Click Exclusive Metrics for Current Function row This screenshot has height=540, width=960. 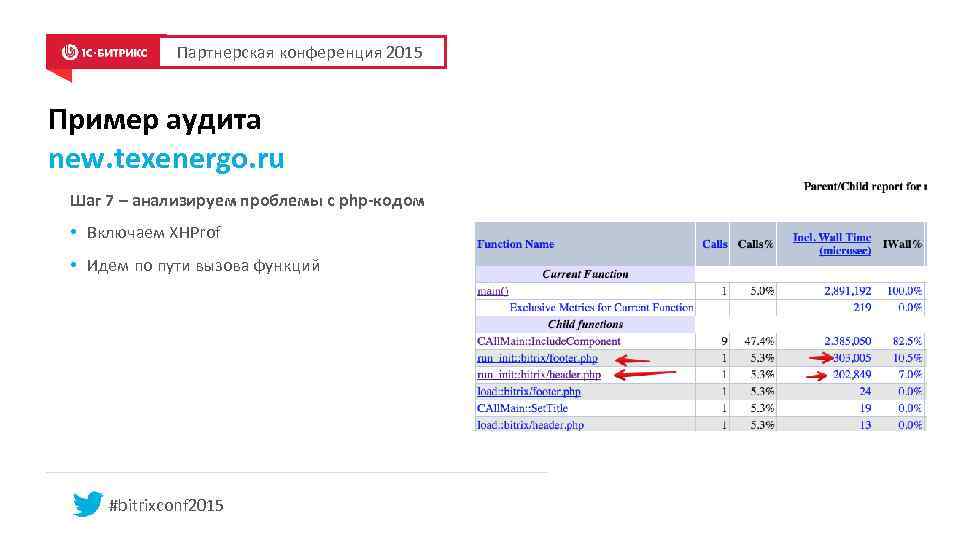pos(601,307)
